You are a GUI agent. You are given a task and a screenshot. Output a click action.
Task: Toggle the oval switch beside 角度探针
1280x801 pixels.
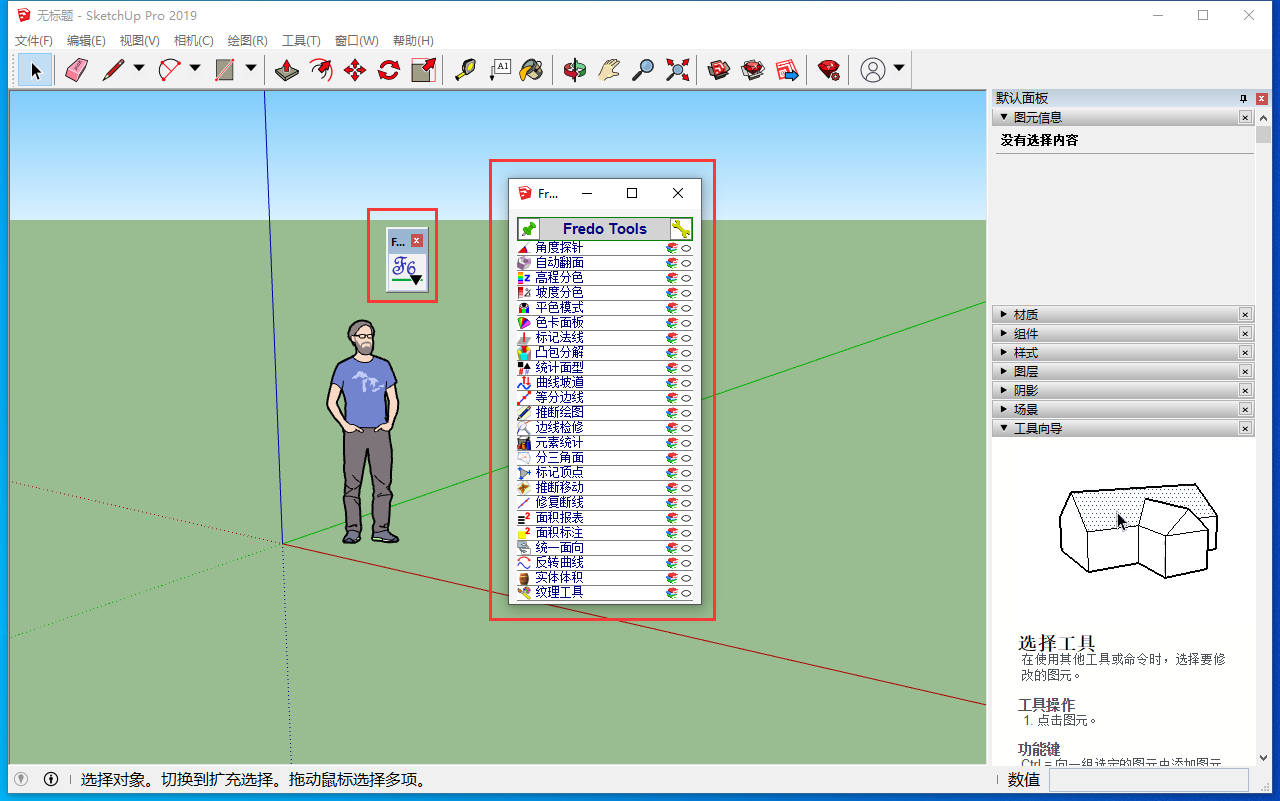coord(687,248)
